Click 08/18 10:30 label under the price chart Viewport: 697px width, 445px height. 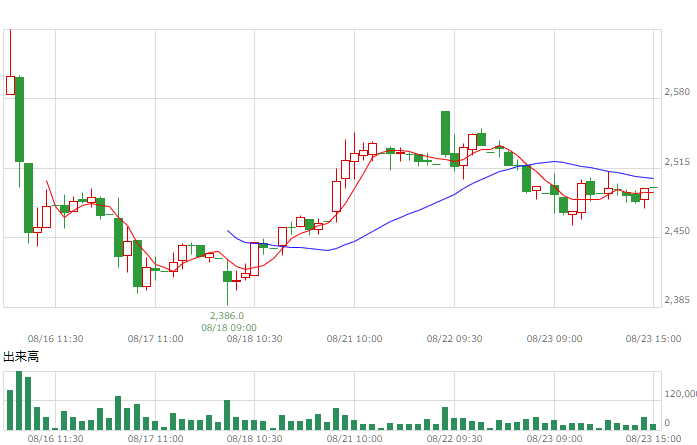point(255,339)
